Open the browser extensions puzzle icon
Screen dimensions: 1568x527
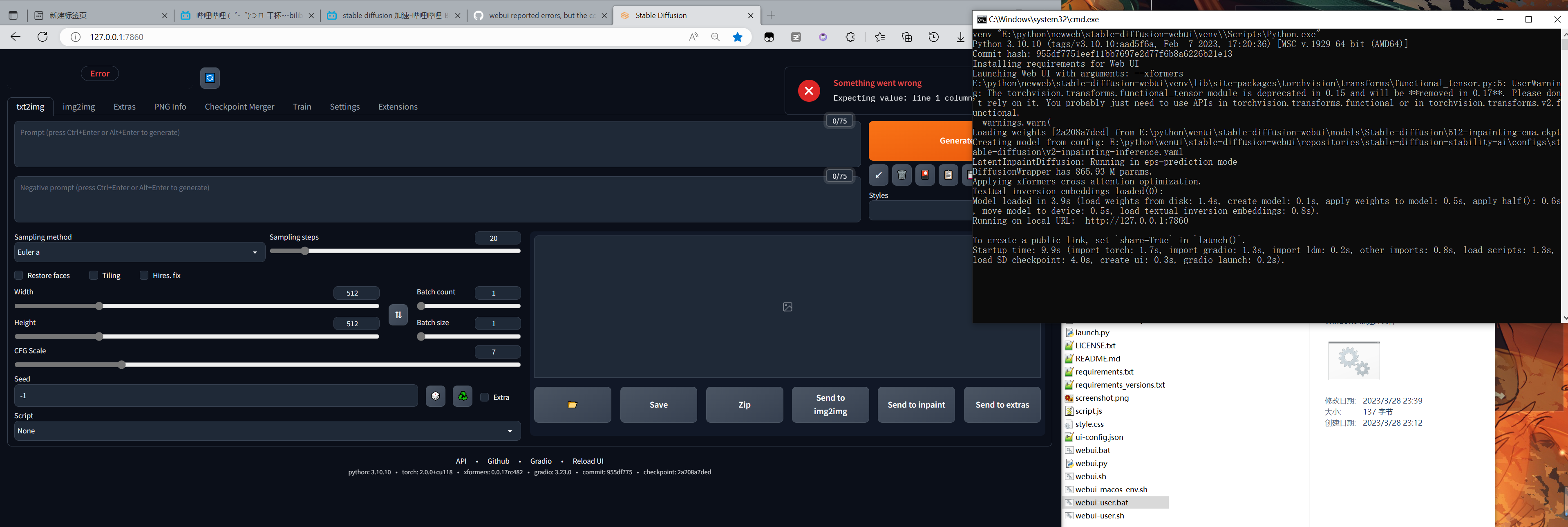click(850, 37)
